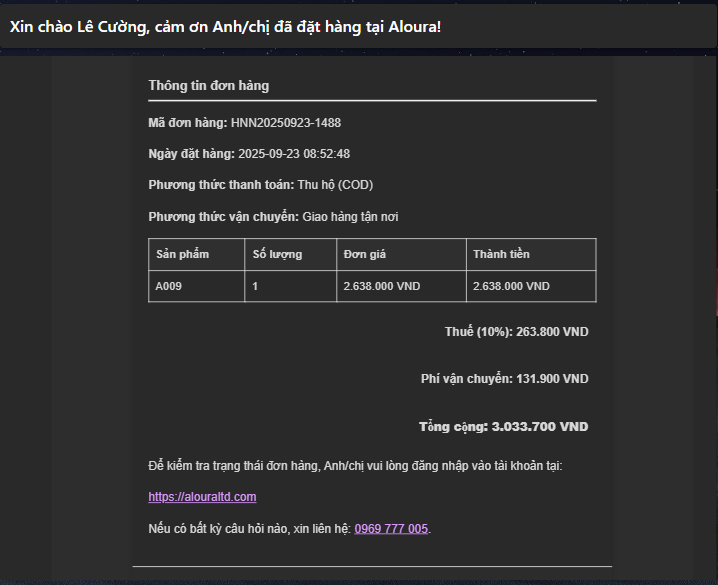This screenshot has width=718, height=585.
Task: Click the quantity cell showing 1
Action: click(x=255, y=286)
